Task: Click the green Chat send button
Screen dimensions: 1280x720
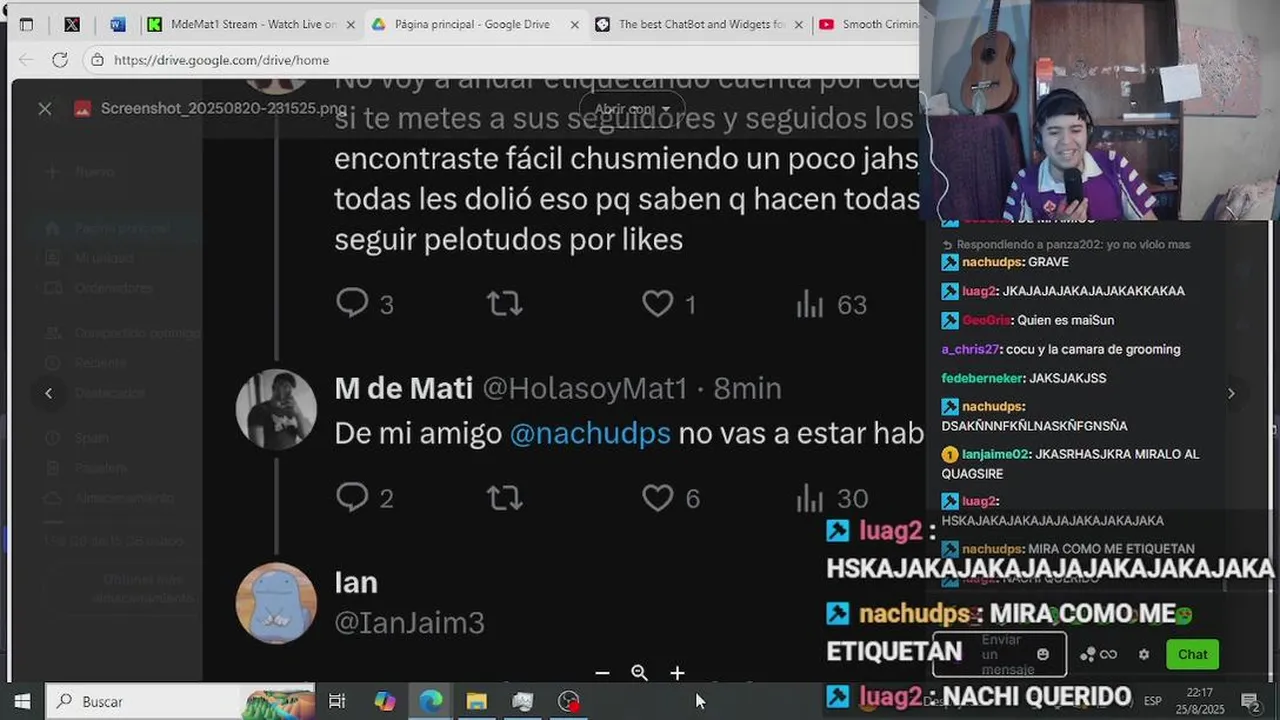Action: (x=1192, y=654)
